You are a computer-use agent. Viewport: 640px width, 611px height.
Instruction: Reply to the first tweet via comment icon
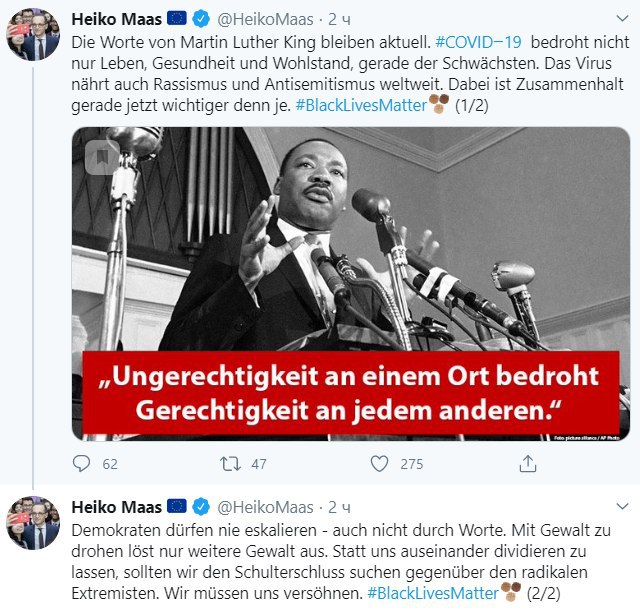(x=81, y=464)
